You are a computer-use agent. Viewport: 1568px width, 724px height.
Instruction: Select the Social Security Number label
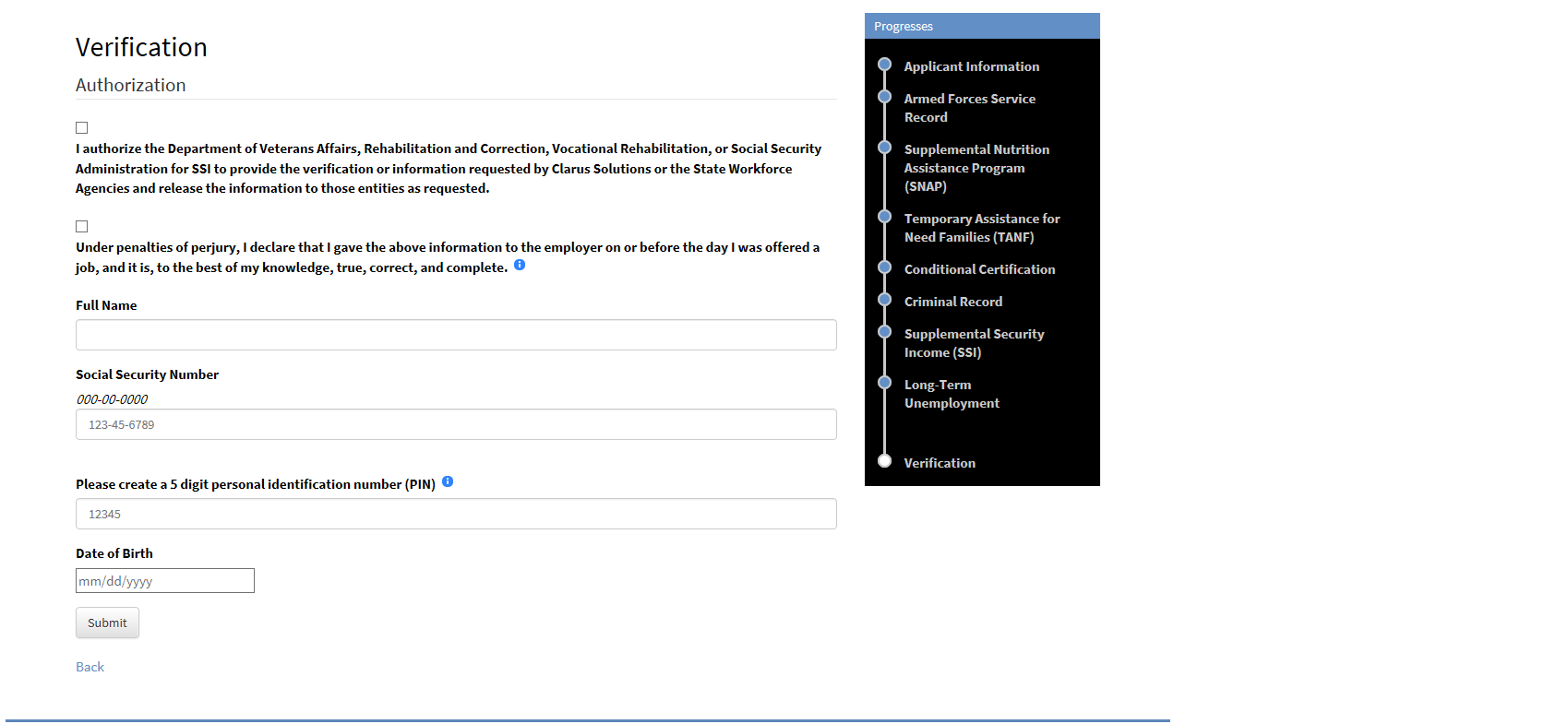[147, 374]
